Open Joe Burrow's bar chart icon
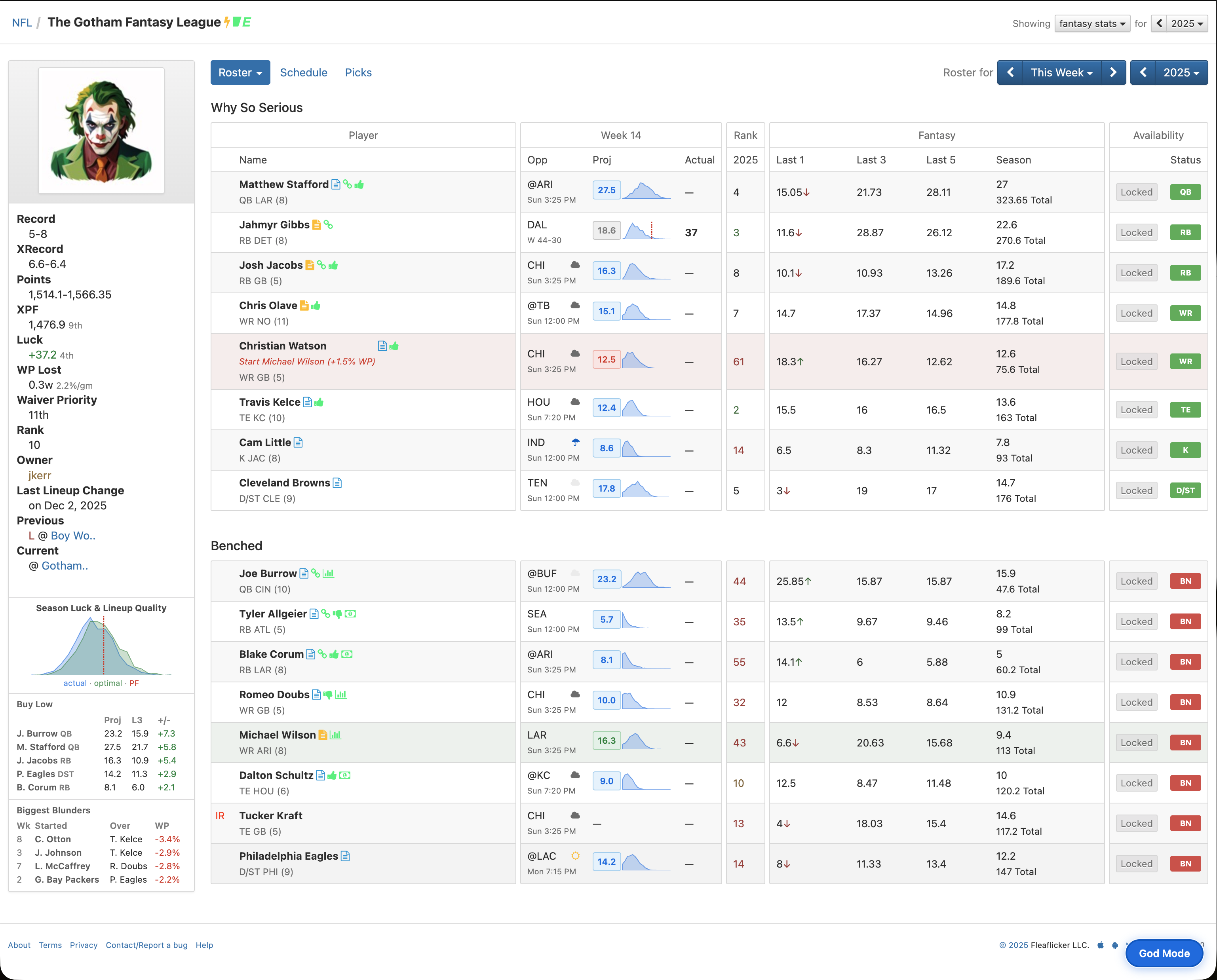 [328, 574]
